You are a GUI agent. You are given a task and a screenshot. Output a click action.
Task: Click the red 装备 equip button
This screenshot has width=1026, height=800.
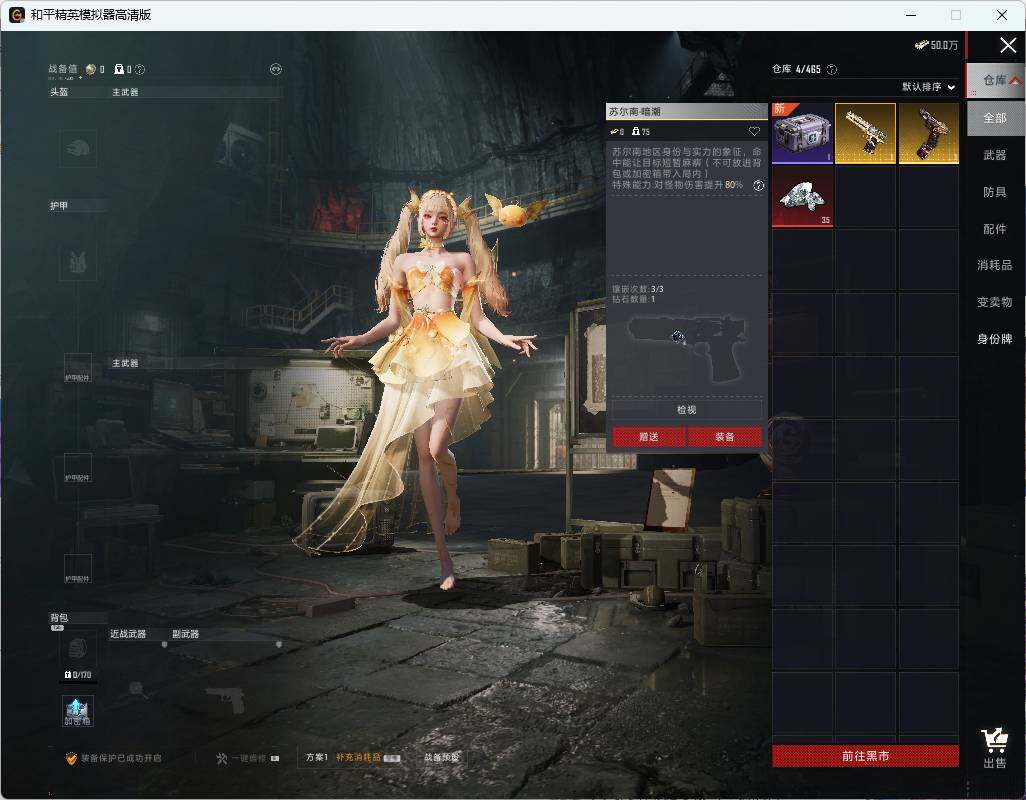coord(724,437)
